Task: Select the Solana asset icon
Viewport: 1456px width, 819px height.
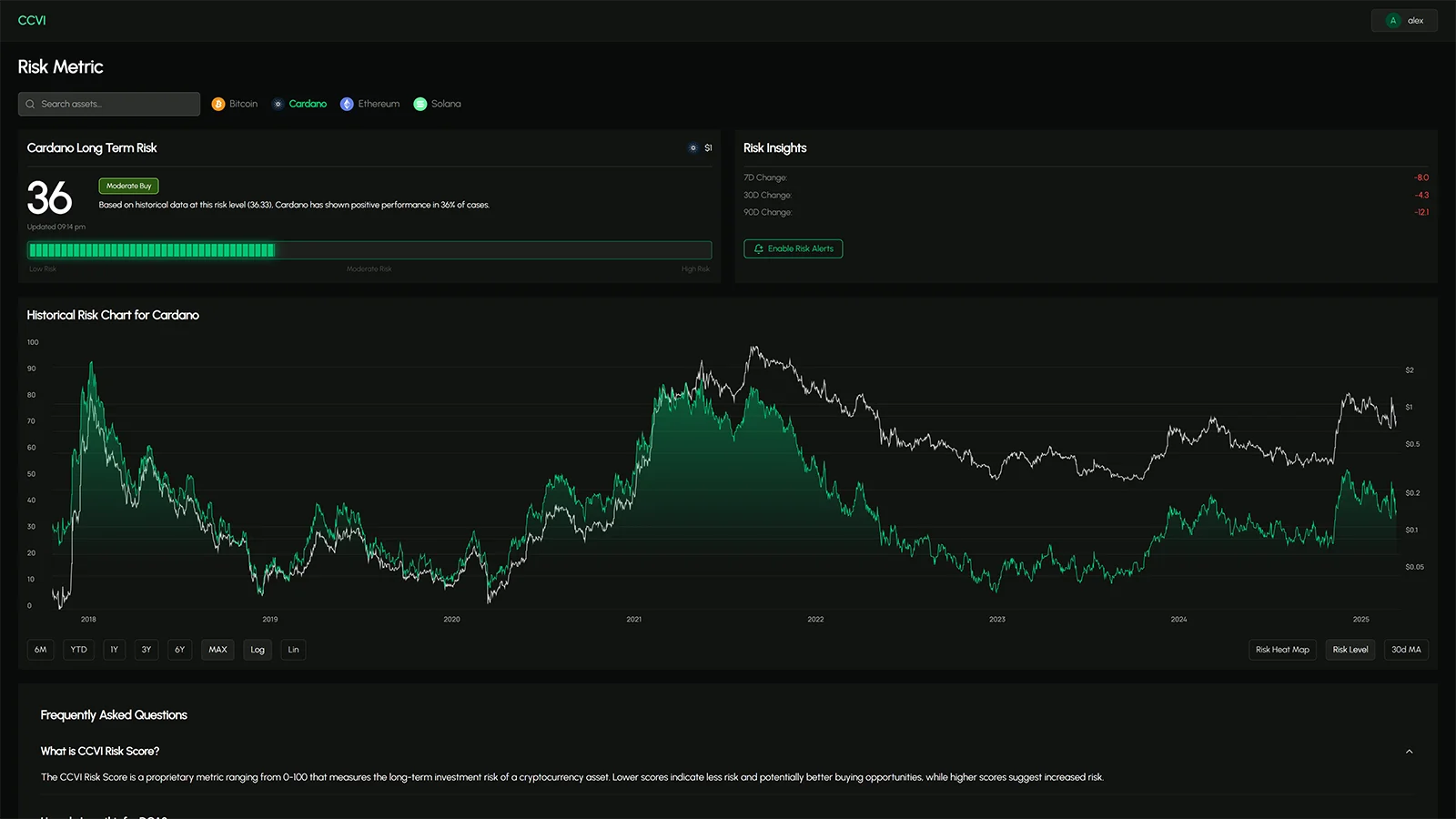Action: pos(420,104)
